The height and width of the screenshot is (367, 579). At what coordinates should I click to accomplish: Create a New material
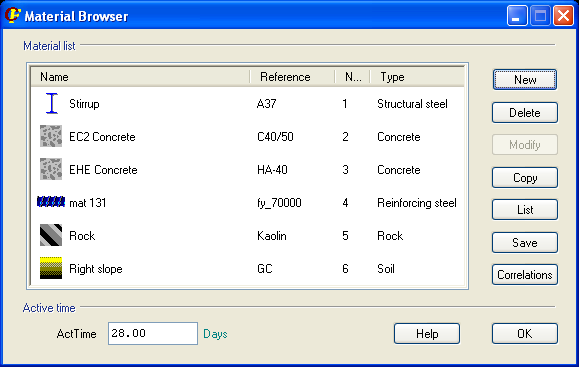[525, 80]
